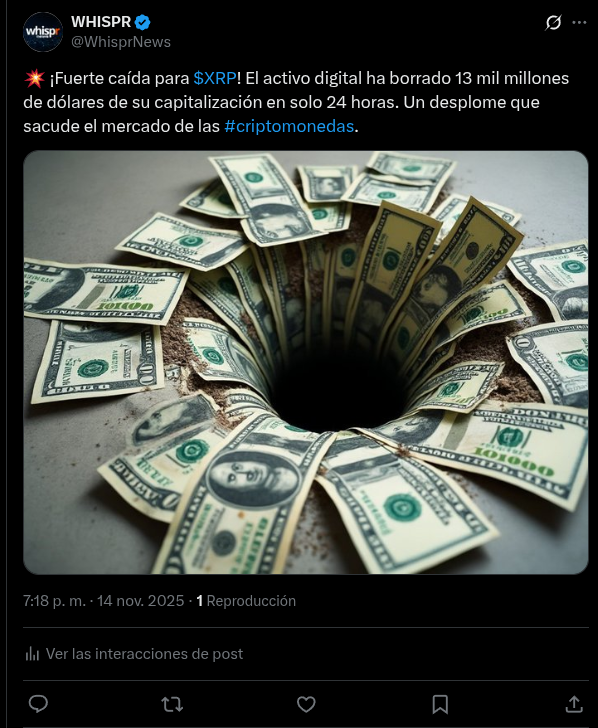Open the Grok explain icon
Image resolution: width=598 pixels, height=728 pixels.
pos(553,22)
